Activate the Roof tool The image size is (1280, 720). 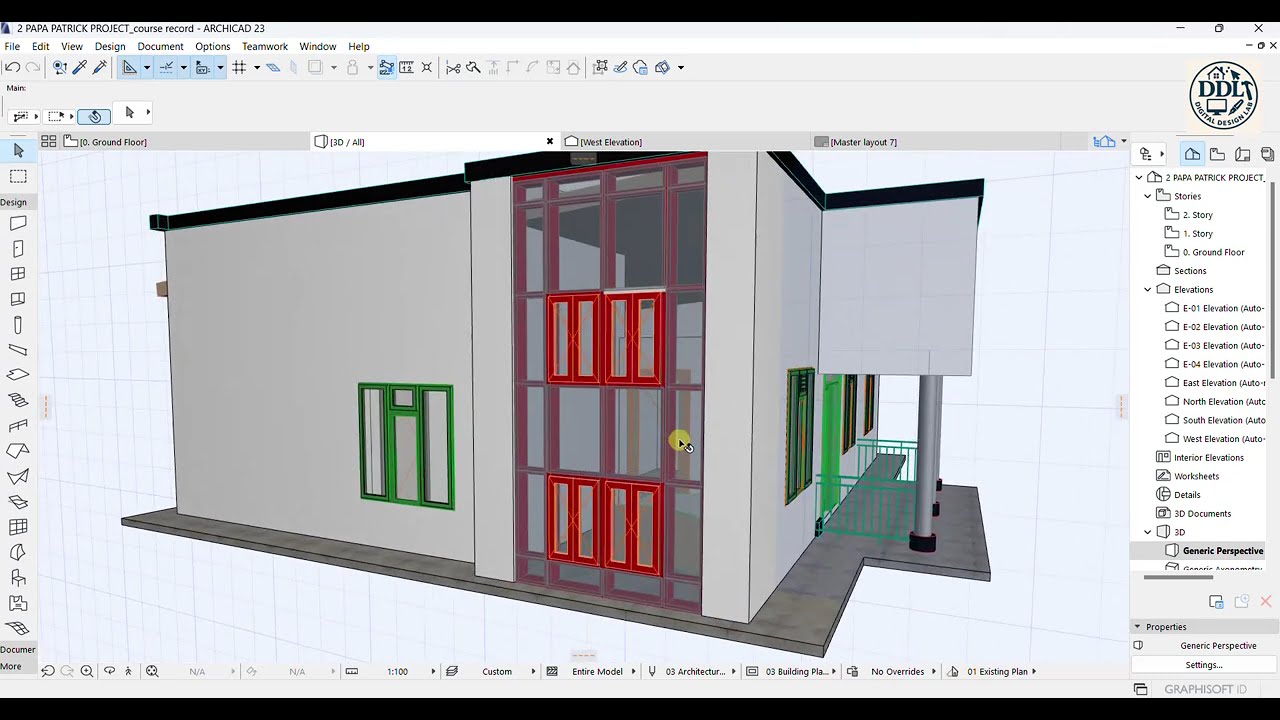[18, 451]
